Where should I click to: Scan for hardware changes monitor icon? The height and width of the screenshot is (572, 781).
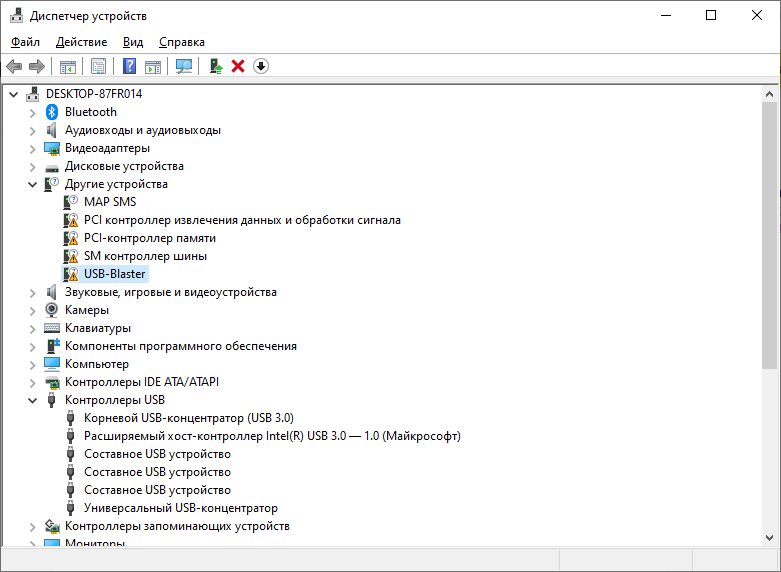[x=184, y=66]
